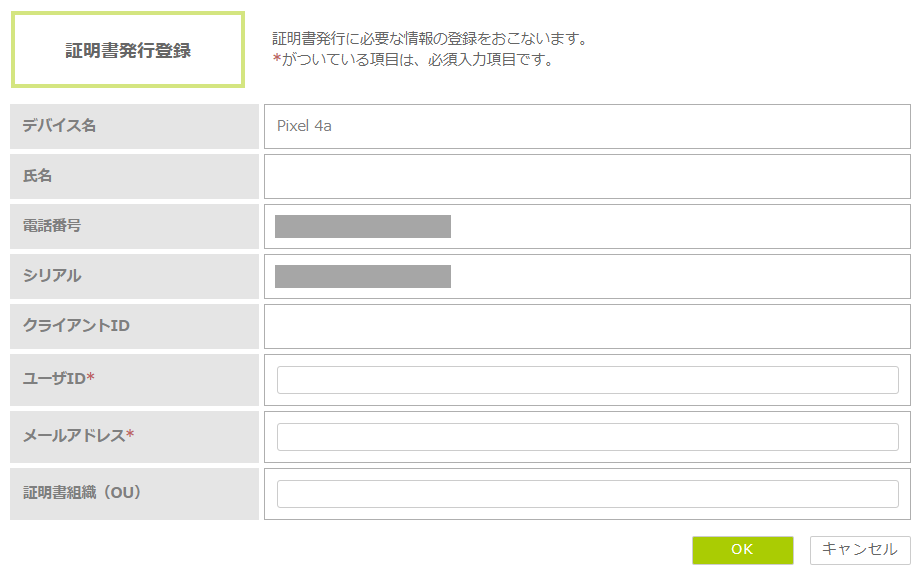
Task: Click the 氏名 label
Action: click(38, 176)
